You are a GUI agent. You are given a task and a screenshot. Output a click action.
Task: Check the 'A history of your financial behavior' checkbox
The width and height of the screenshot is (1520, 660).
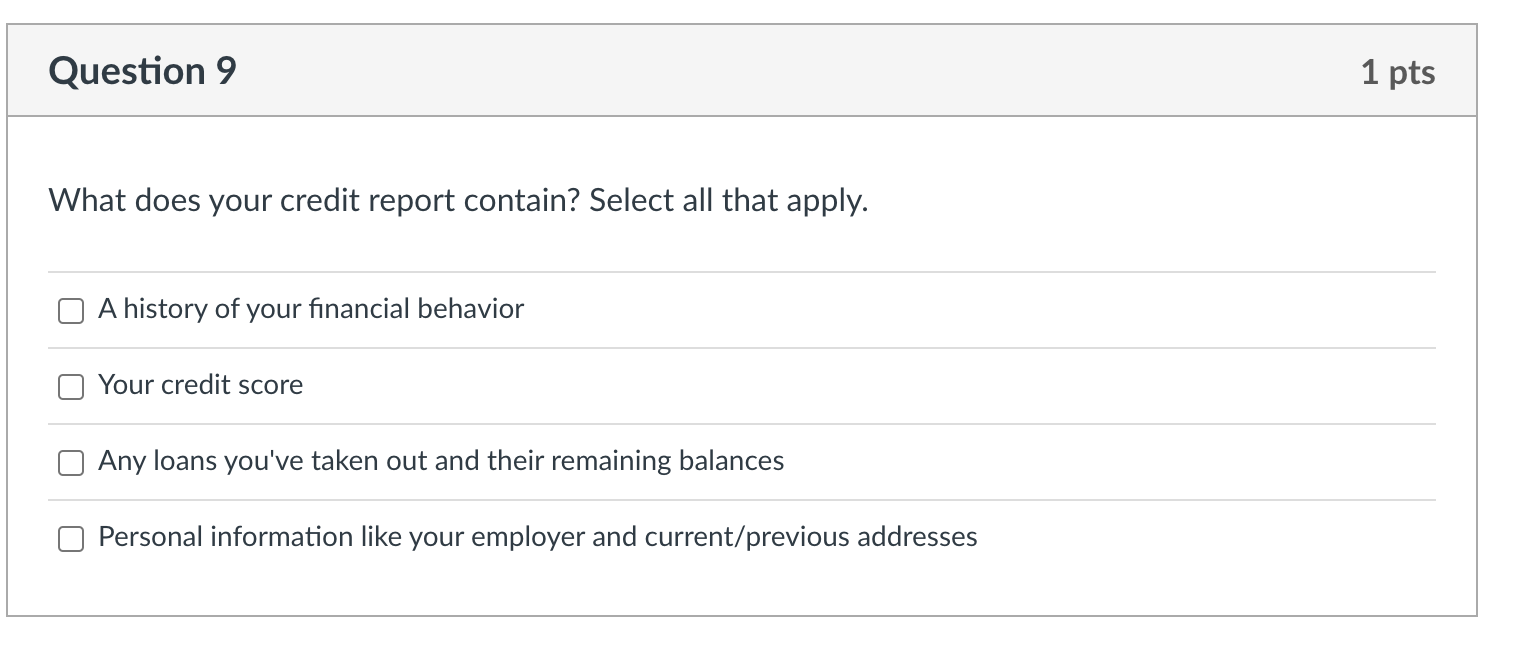coord(70,311)
